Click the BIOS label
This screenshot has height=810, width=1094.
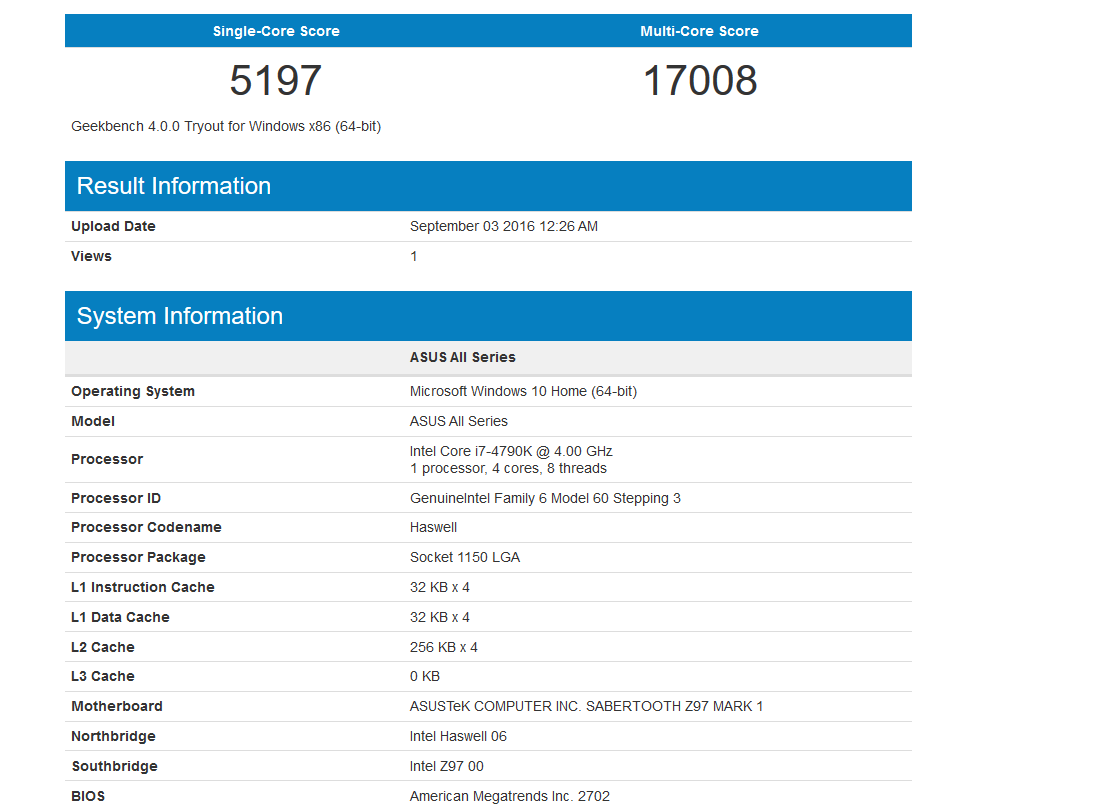click(x=88, y=796)
